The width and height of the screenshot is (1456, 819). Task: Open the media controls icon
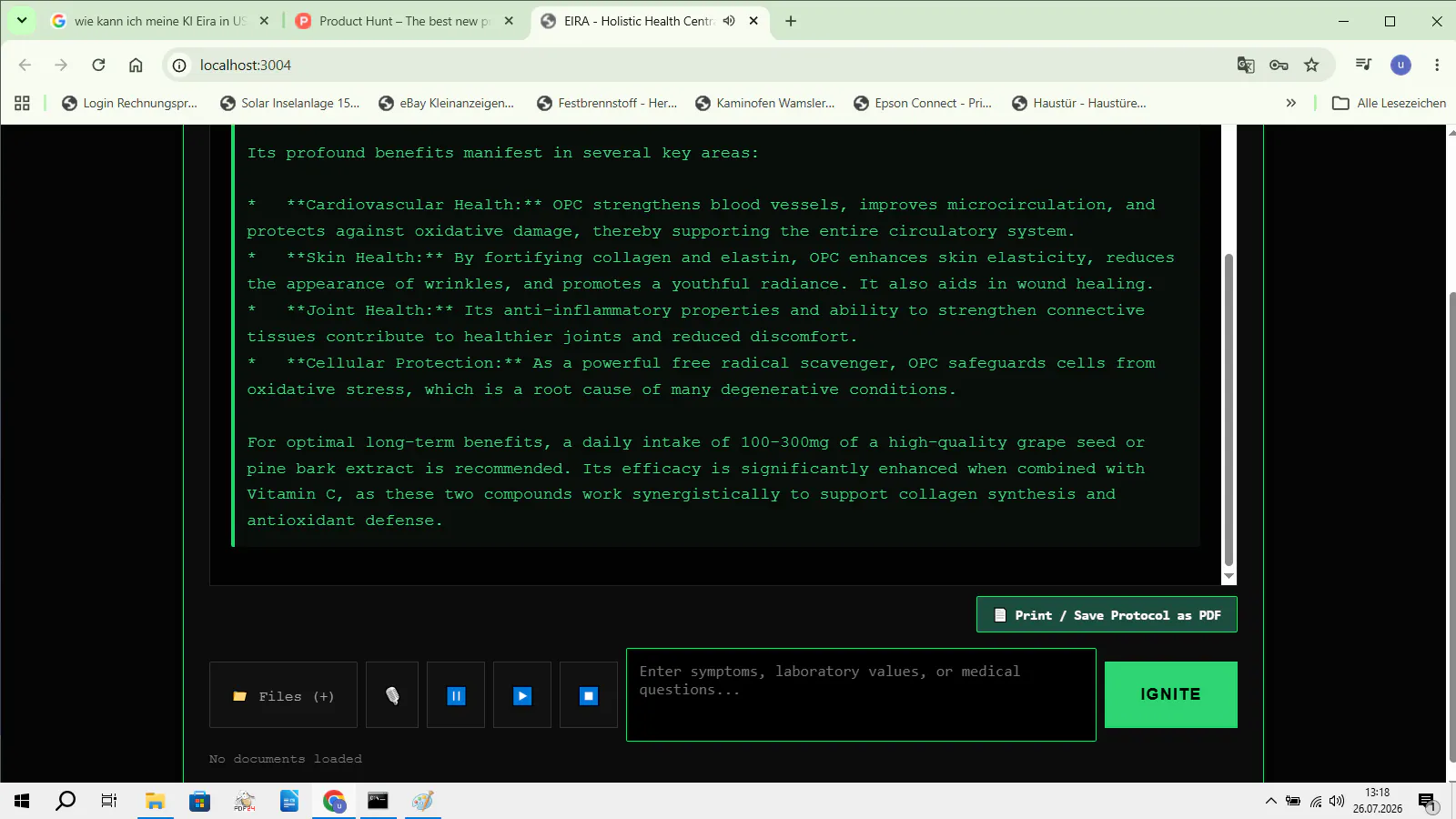(1363, 65)
